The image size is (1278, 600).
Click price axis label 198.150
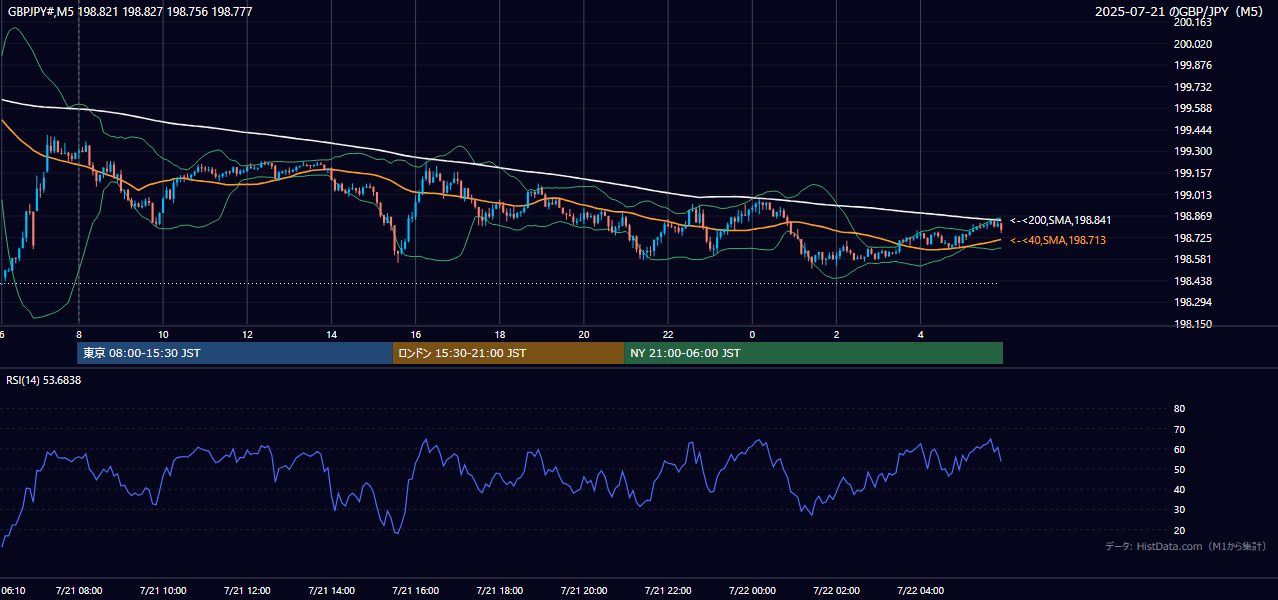pos(1192,324)
